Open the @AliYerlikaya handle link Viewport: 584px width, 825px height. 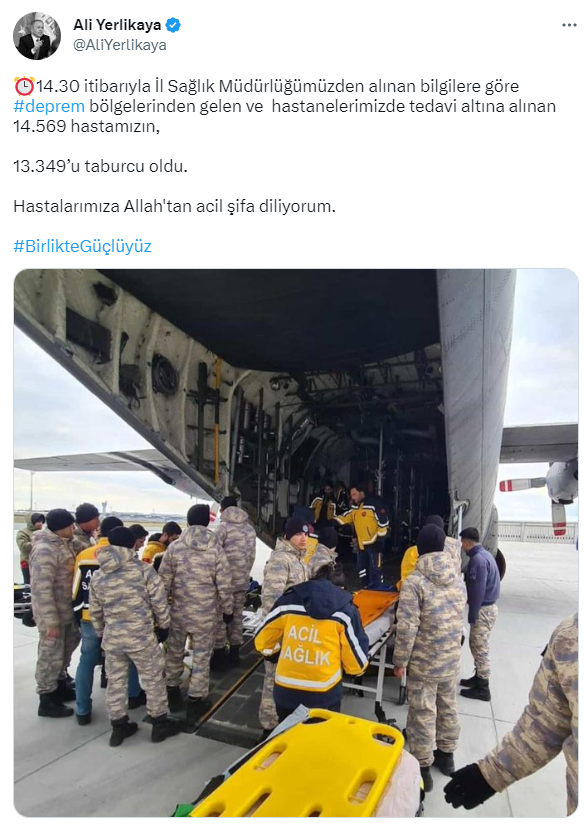(x=119, y=45)
